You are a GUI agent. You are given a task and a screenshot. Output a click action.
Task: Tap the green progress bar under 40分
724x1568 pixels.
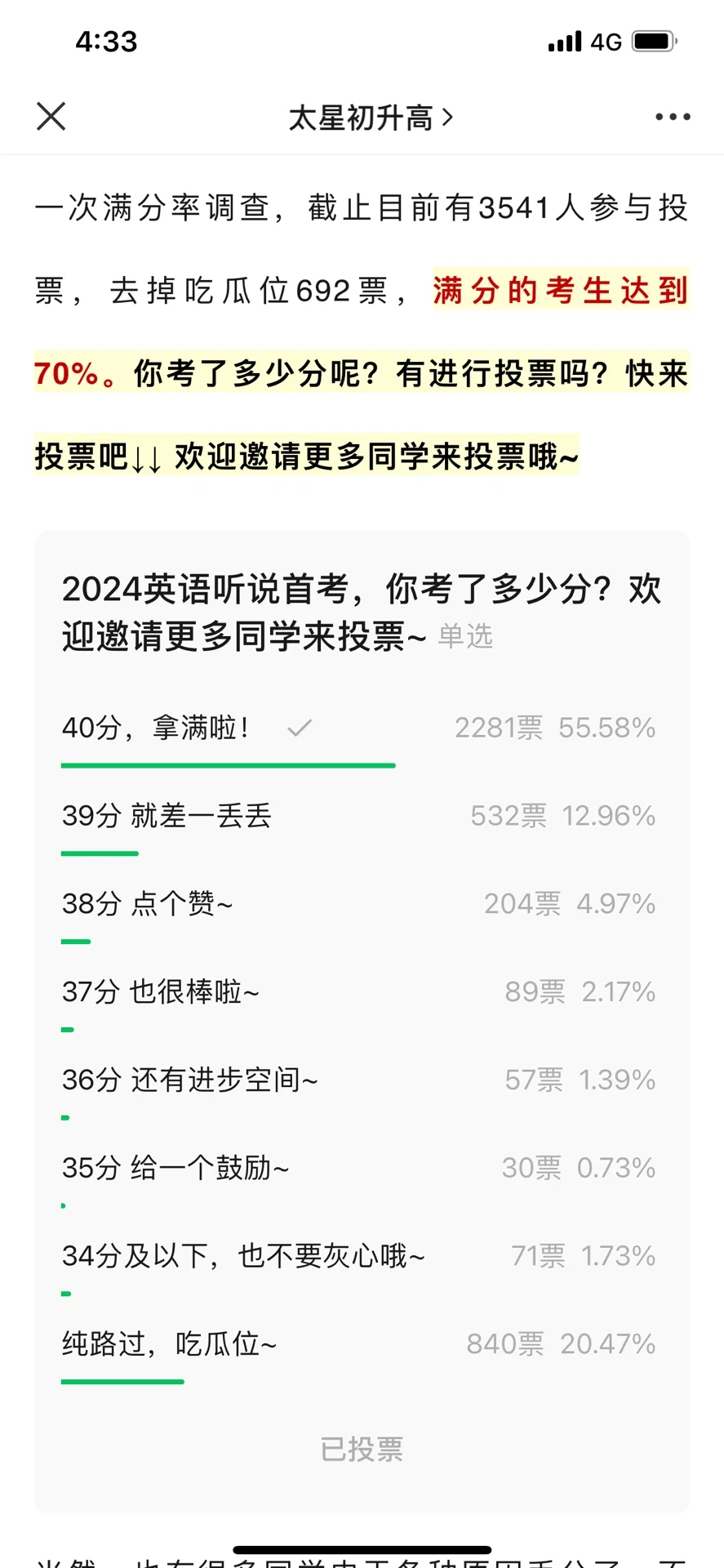(229, 765)
